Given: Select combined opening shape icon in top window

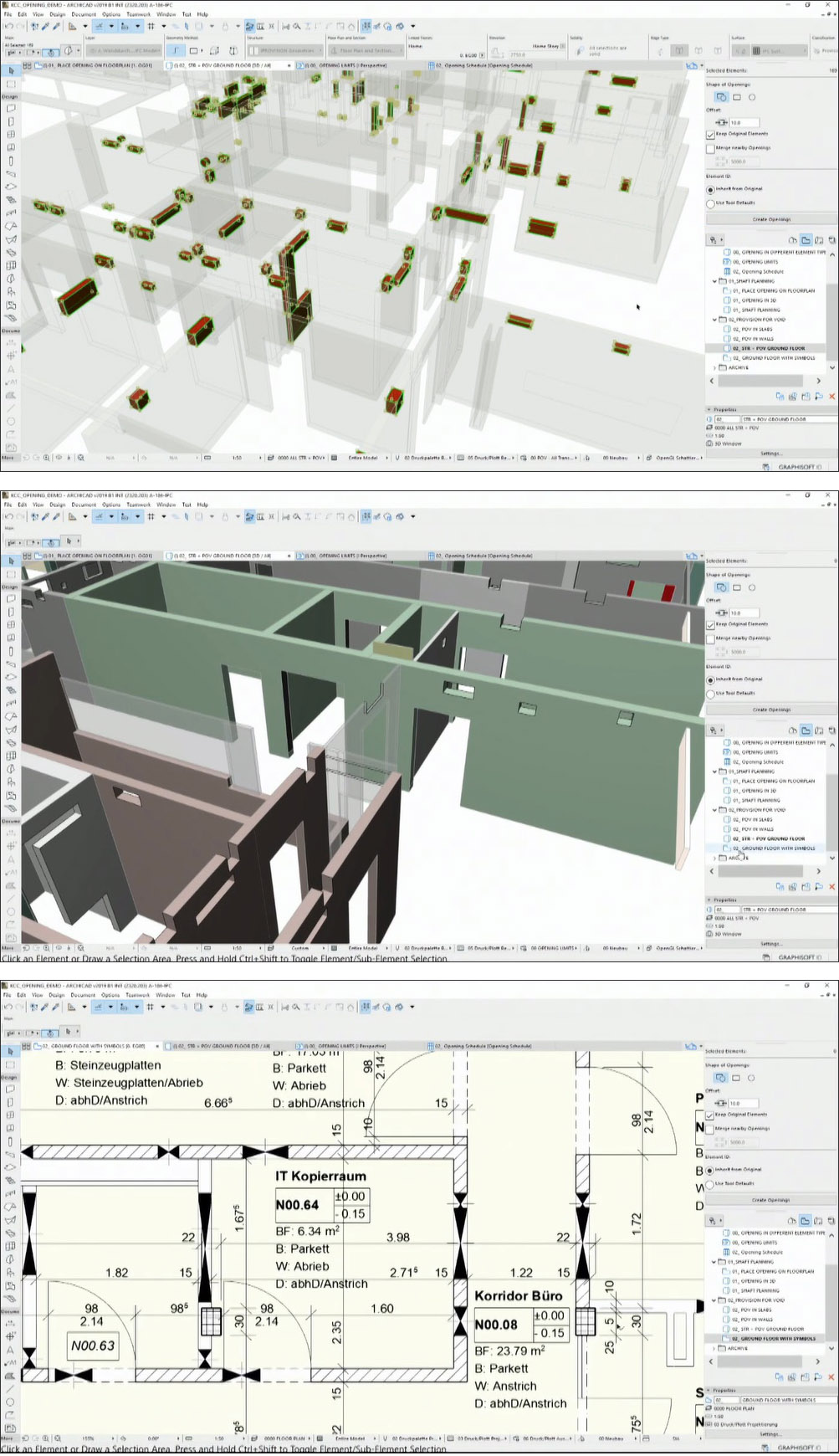Looking at the screenshot, I should [721, 97].
